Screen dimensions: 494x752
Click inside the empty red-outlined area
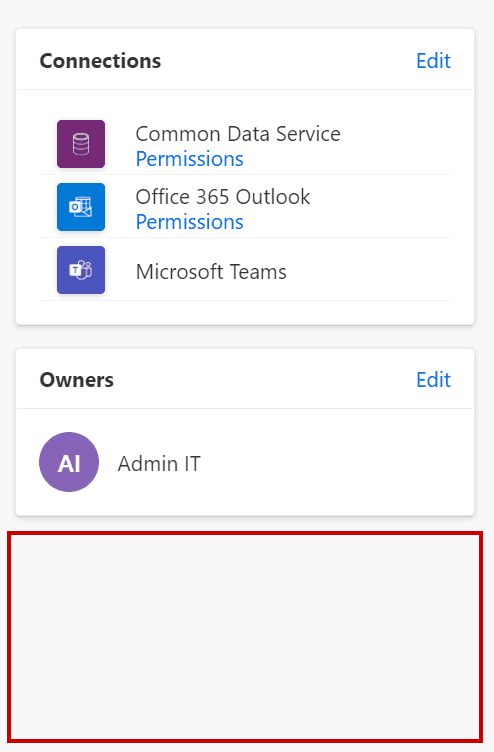click(x=245, y=636)
